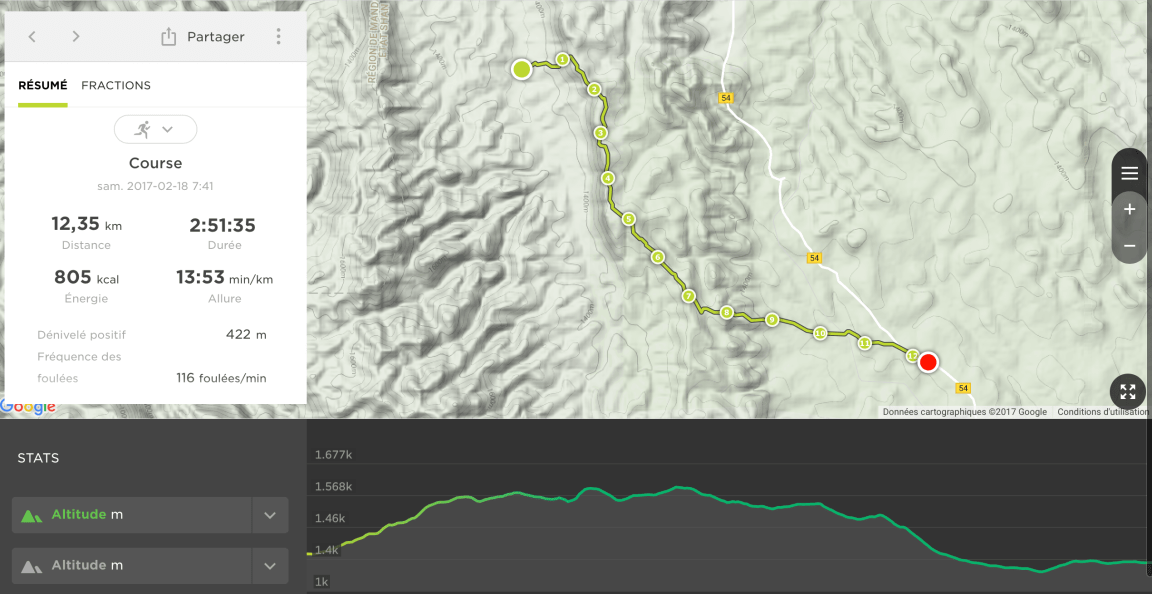Viewport: 1152px width, 594px height.
Task: Open the Conditions d'utilisation link
Action: point(1103,412)
